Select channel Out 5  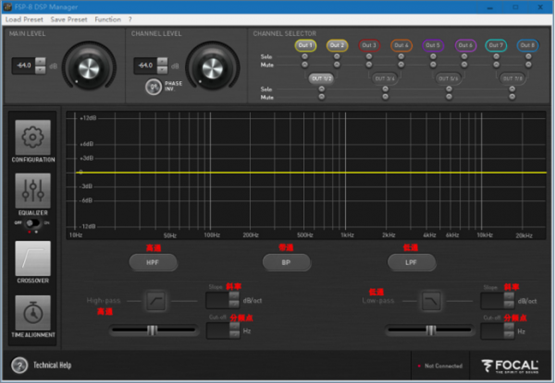pyautogui.click(x=433, y=45)
